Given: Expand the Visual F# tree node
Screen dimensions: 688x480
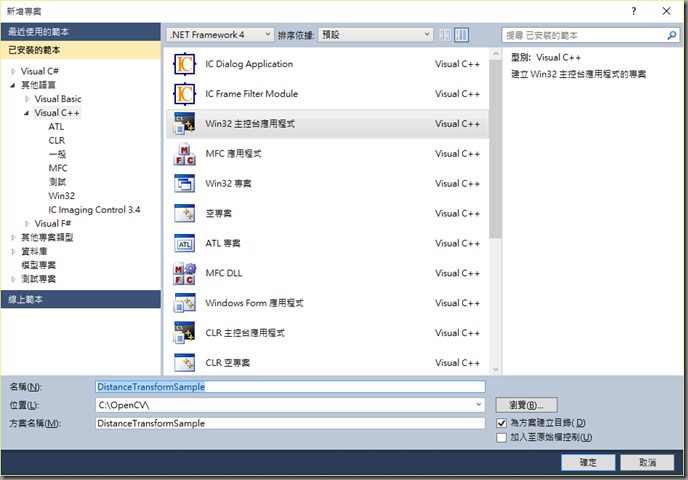Looking at the screenshot, I should click(27, 224).
